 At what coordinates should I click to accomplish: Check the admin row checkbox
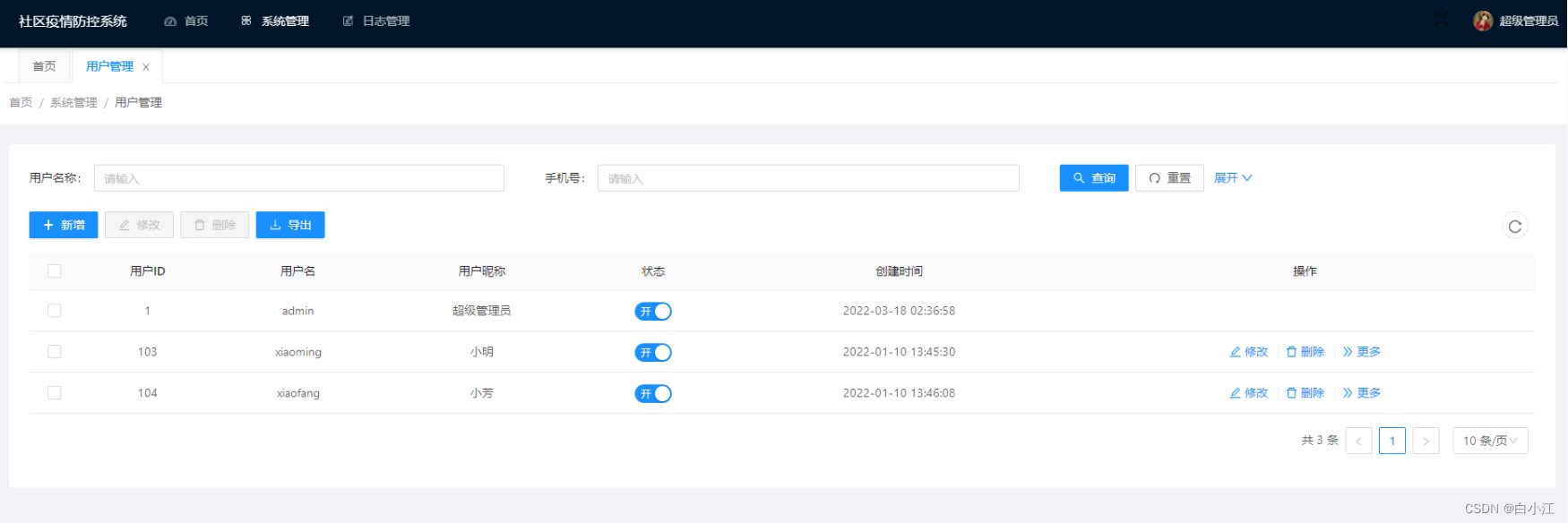click(x=55, y=311)
